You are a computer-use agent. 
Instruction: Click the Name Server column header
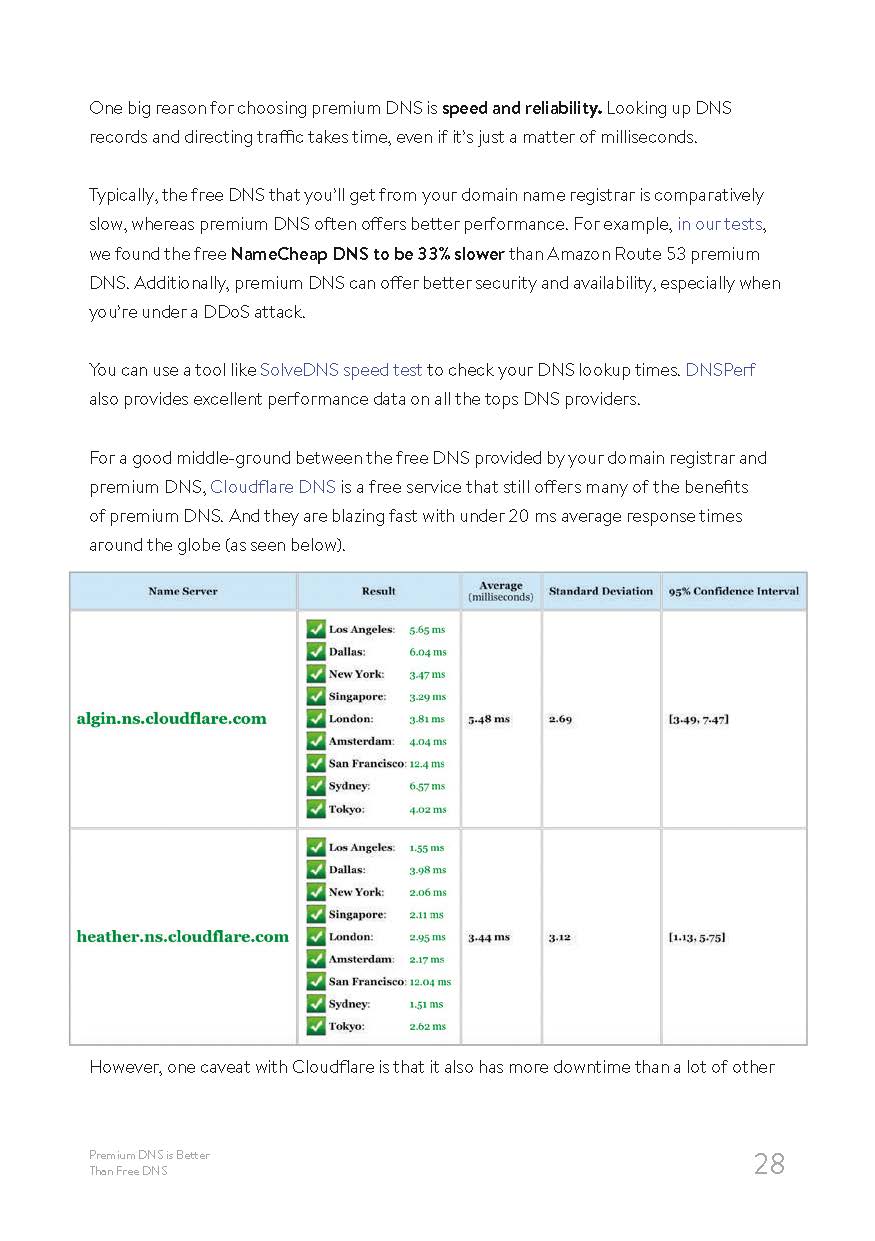[183, 591]
